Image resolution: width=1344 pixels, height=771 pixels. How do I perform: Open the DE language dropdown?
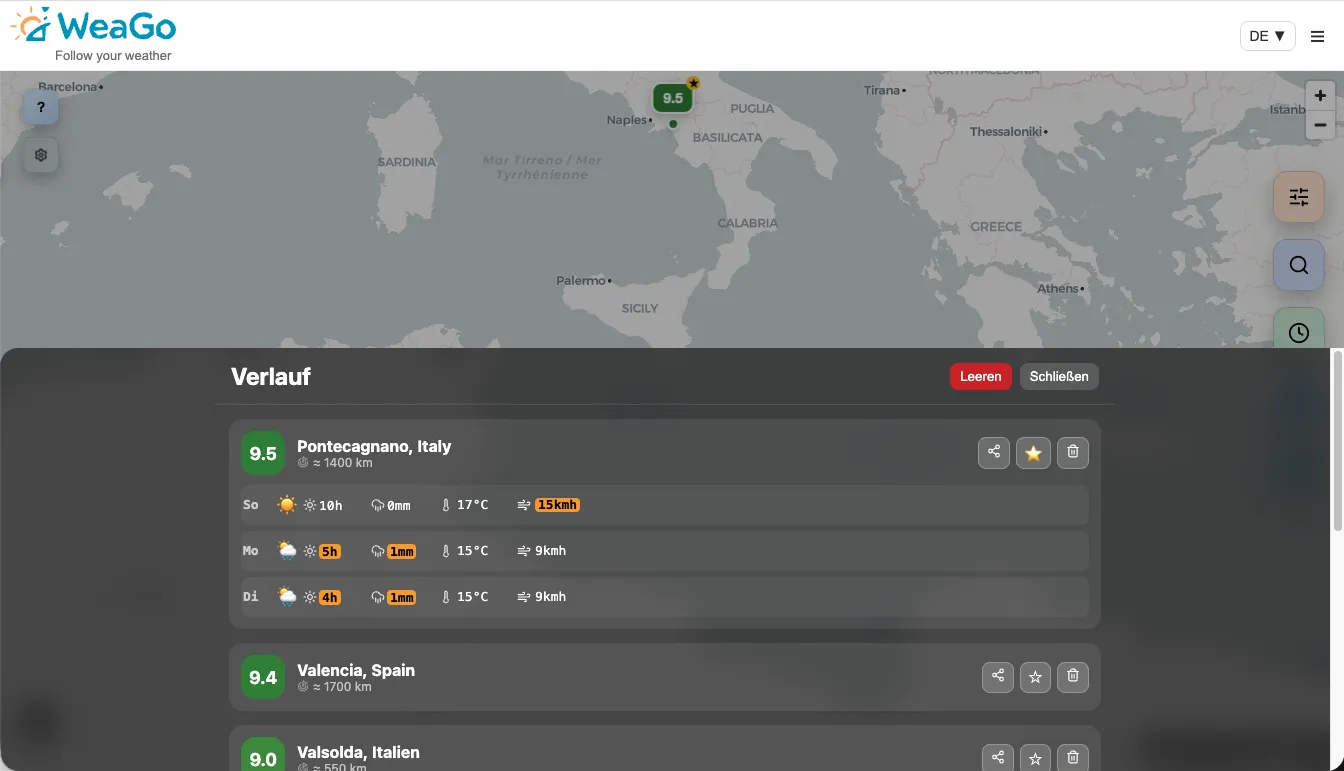pos(1267,36)
